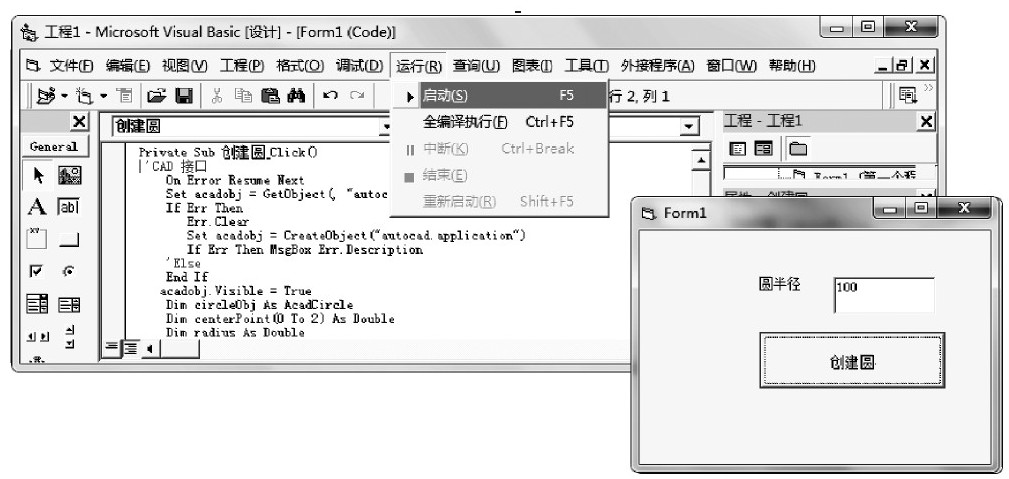Select the OptionButton control in toolbox
1009x479 pixels.
click(x=68, y=272)
